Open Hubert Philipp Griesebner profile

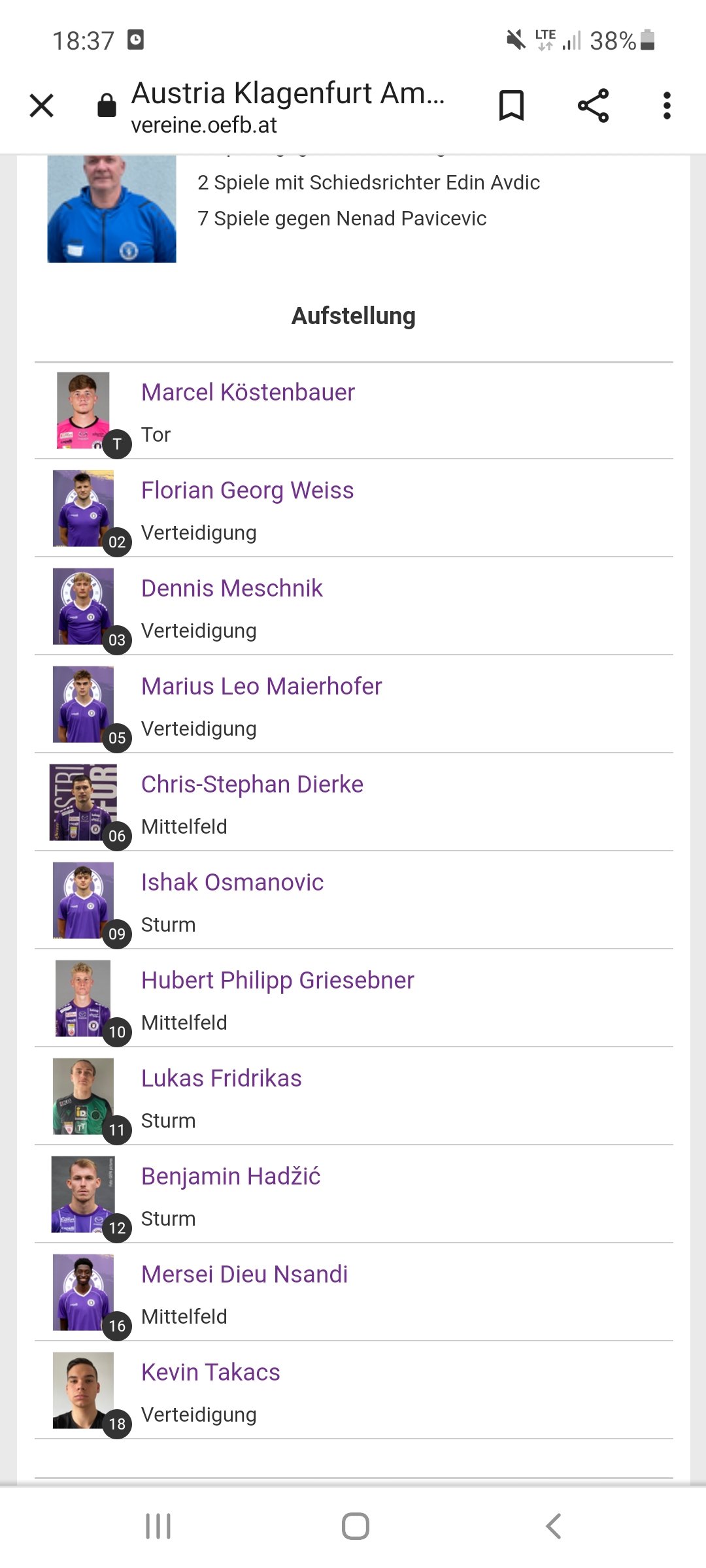[x=278, y=980]
